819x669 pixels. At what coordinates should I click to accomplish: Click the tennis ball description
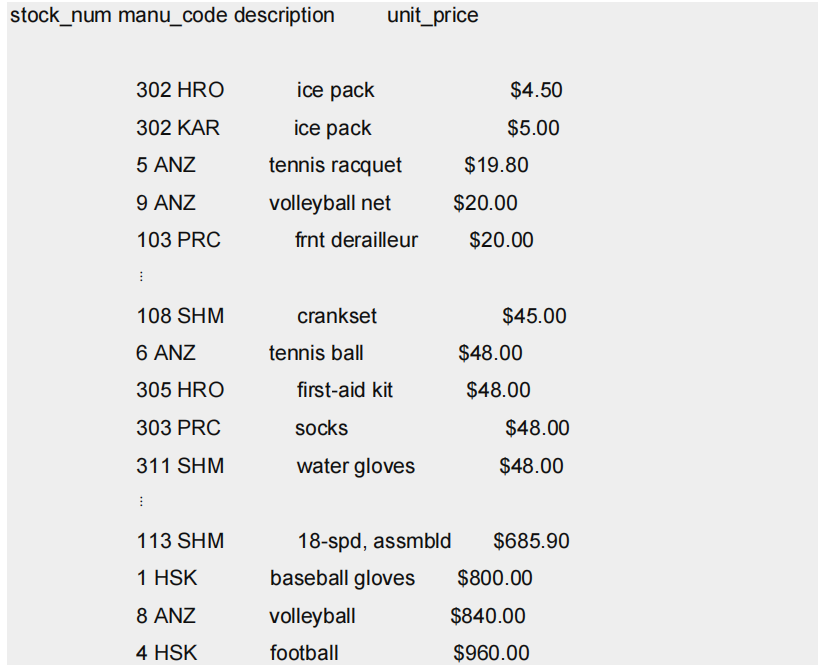[316, 353]
